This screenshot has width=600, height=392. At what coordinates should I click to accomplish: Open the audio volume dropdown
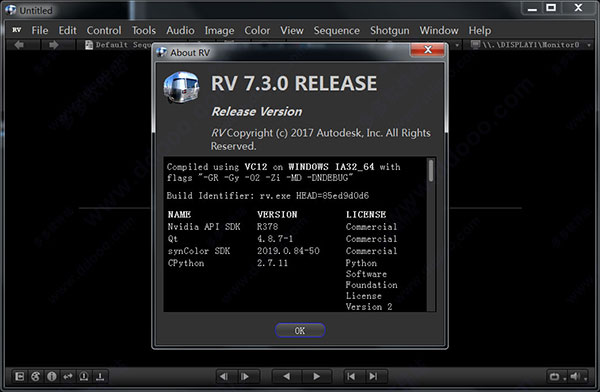[578, 377]
